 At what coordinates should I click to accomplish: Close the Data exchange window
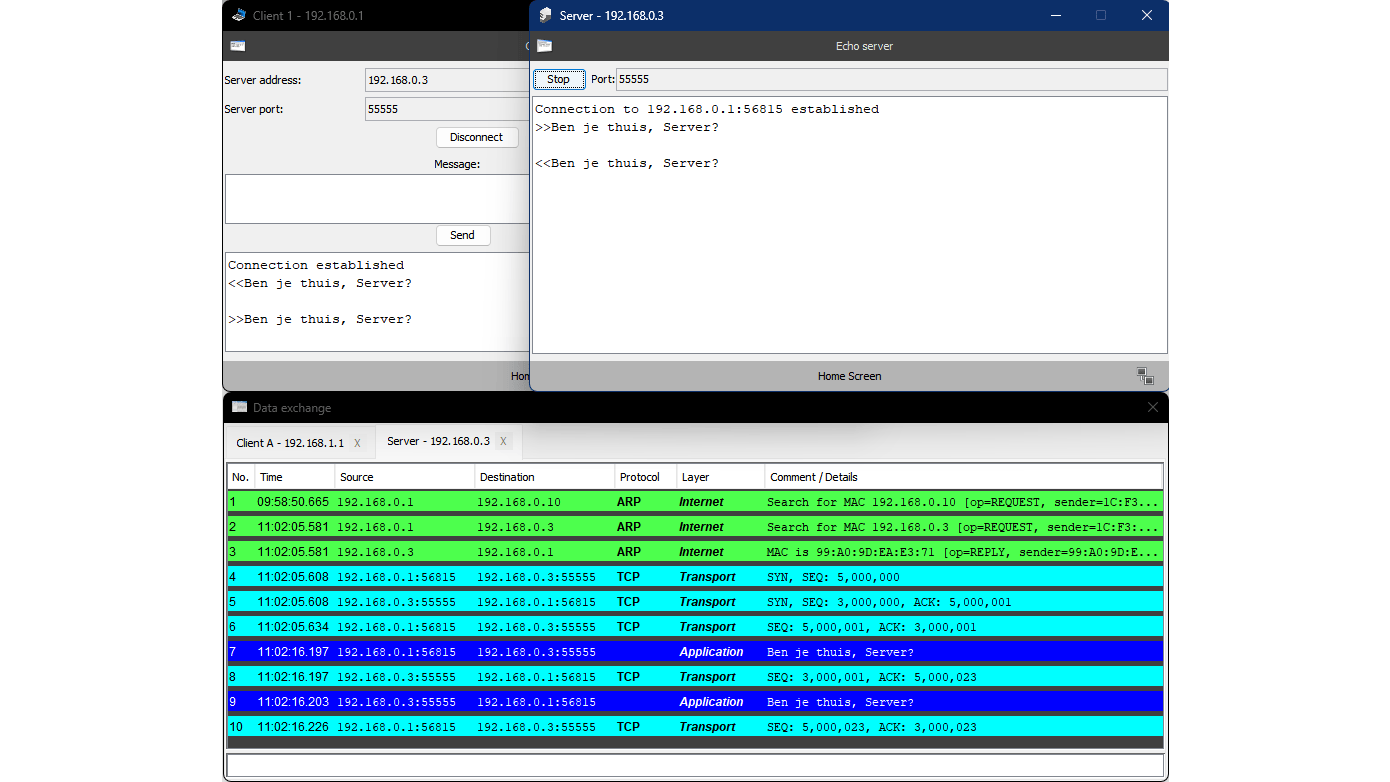tap(1153, 407)
